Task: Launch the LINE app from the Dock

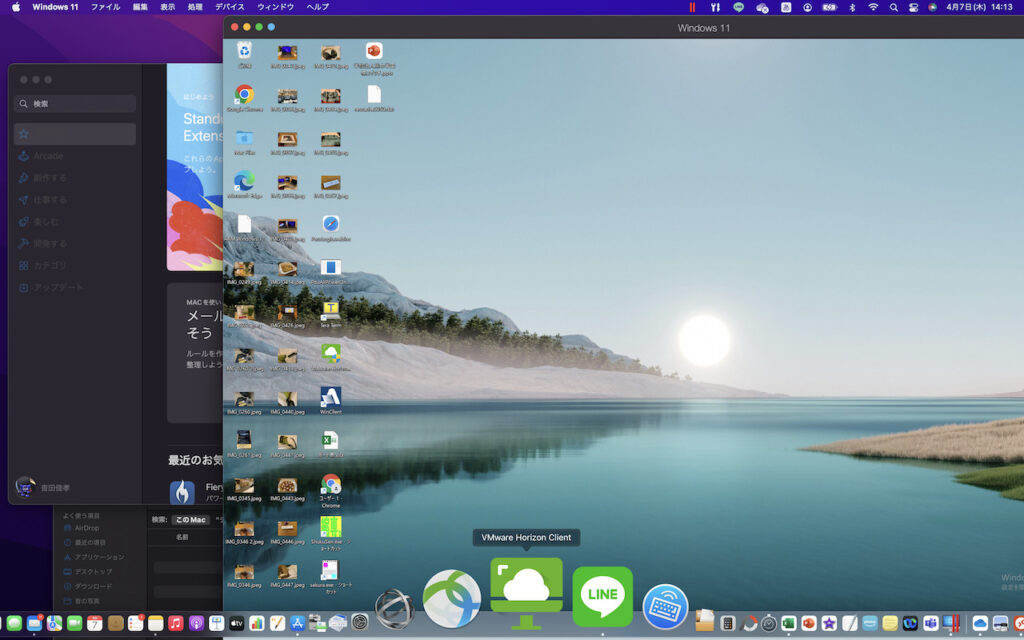Action: [602, 596]
